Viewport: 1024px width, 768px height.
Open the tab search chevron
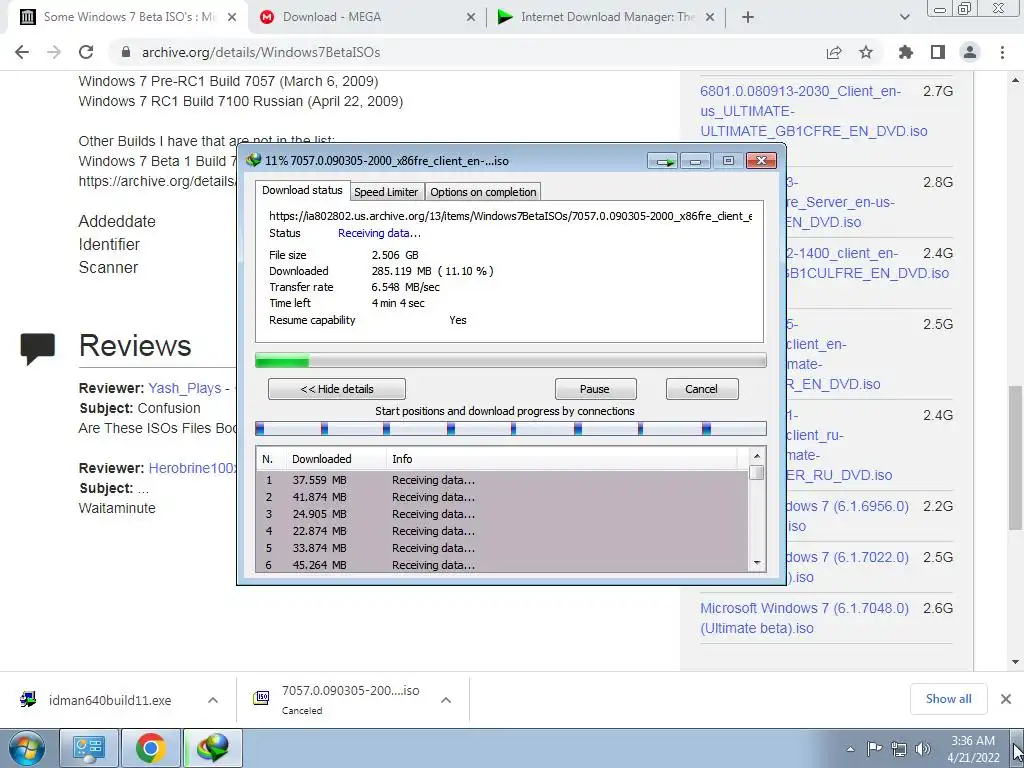pos(904,17)
